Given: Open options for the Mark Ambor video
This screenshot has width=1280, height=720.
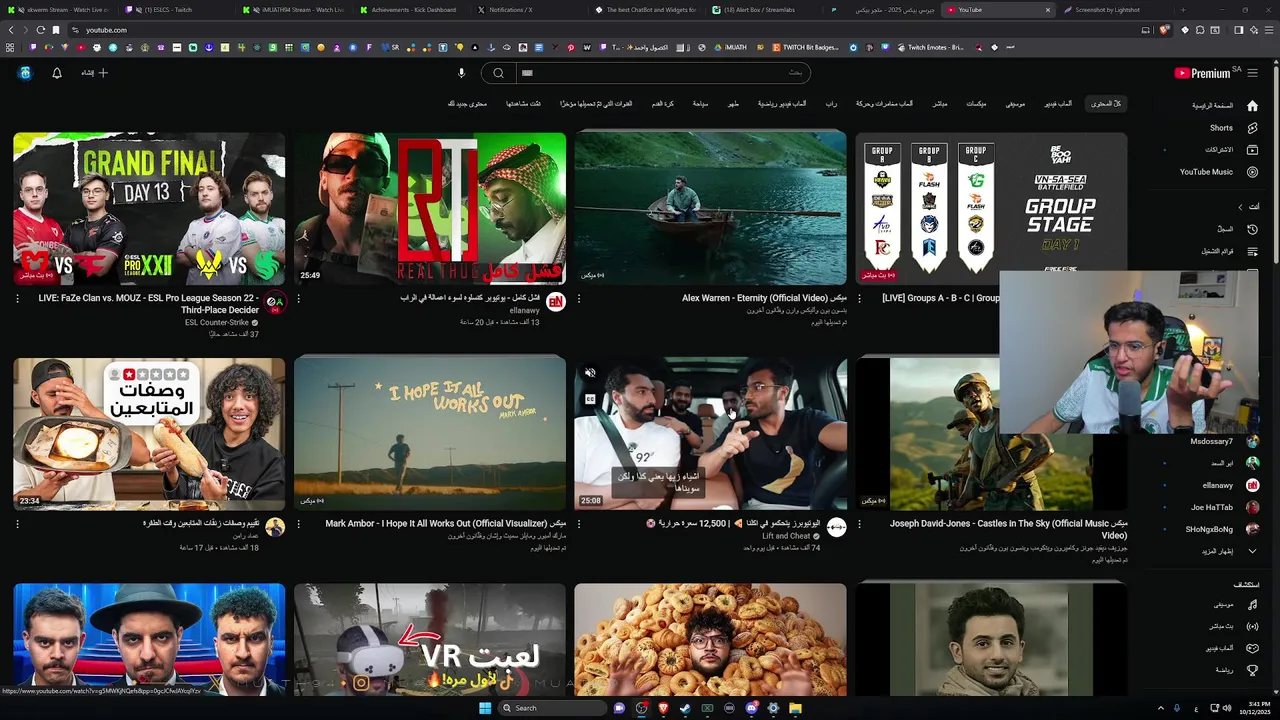Looking at the screenshot, I should click(298, 523).
